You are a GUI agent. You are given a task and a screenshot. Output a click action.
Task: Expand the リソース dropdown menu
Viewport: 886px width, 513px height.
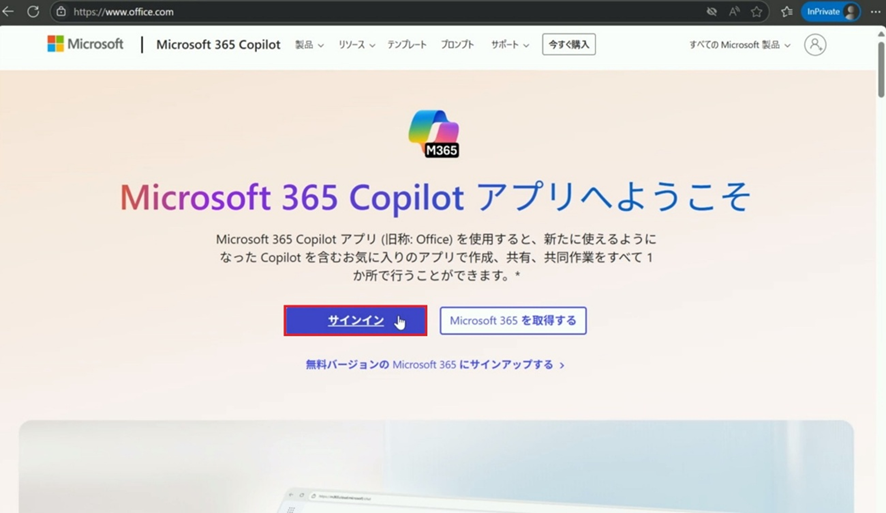point(356,45)
